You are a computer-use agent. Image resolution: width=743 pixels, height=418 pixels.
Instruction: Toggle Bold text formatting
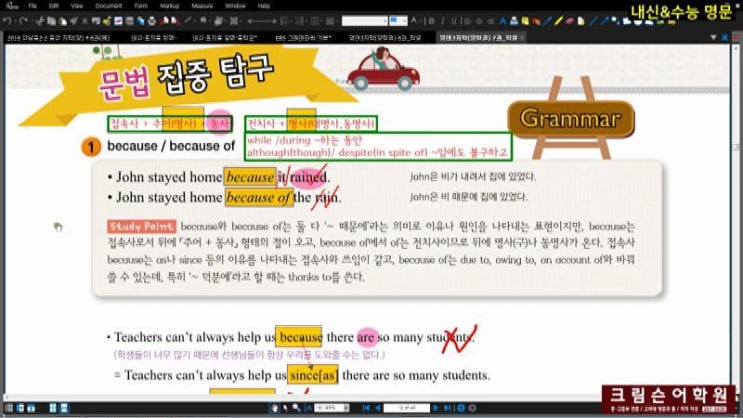(432, 21)
